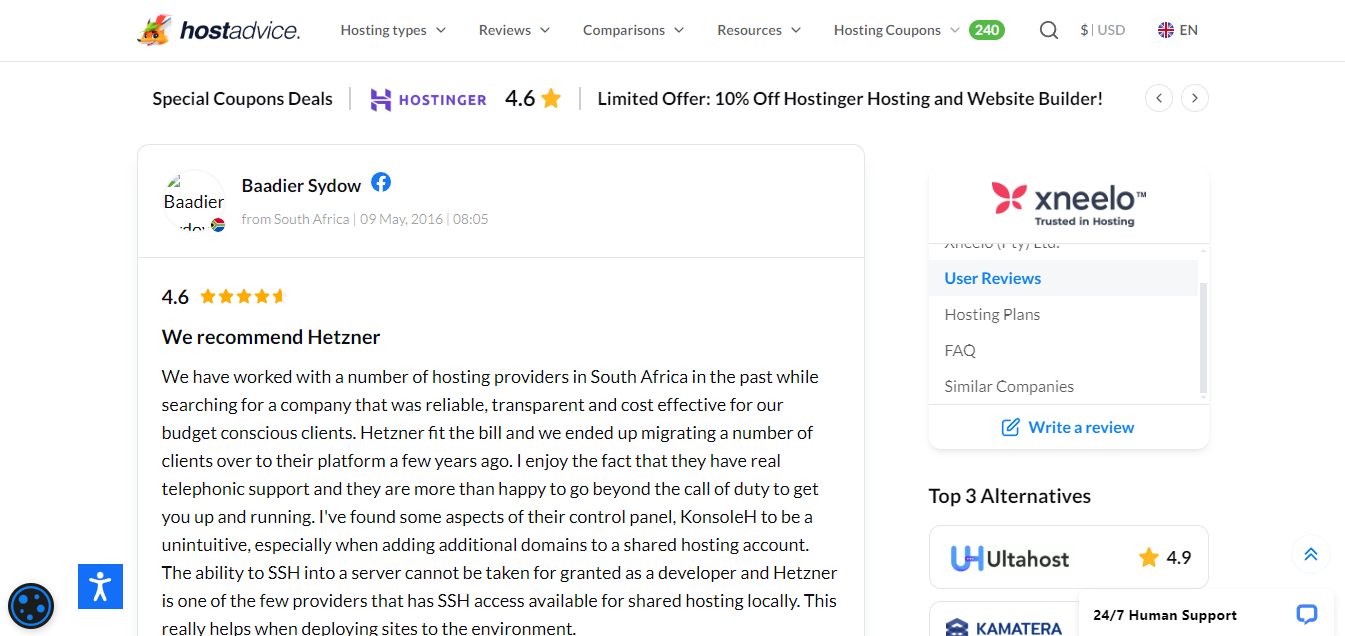
Task: Click the star beside Ultahost 4.9 rating
Action: pos(1149,557)
